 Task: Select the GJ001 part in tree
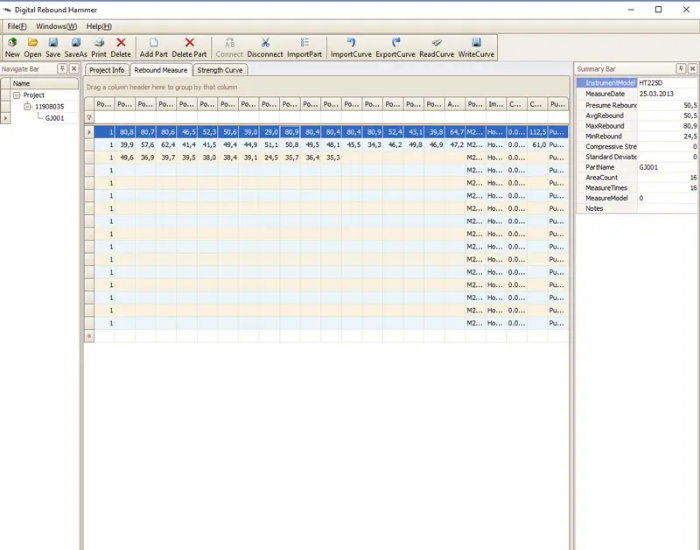pos(54,117)
